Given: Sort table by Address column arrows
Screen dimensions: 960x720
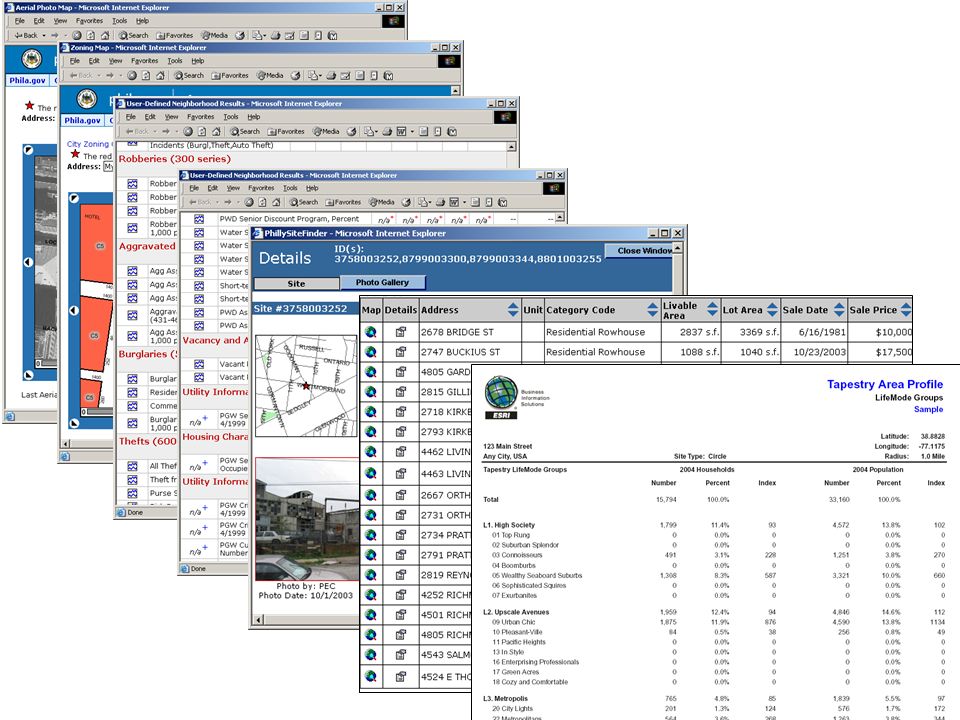Looking at the screenshot, I should point(513,310).
